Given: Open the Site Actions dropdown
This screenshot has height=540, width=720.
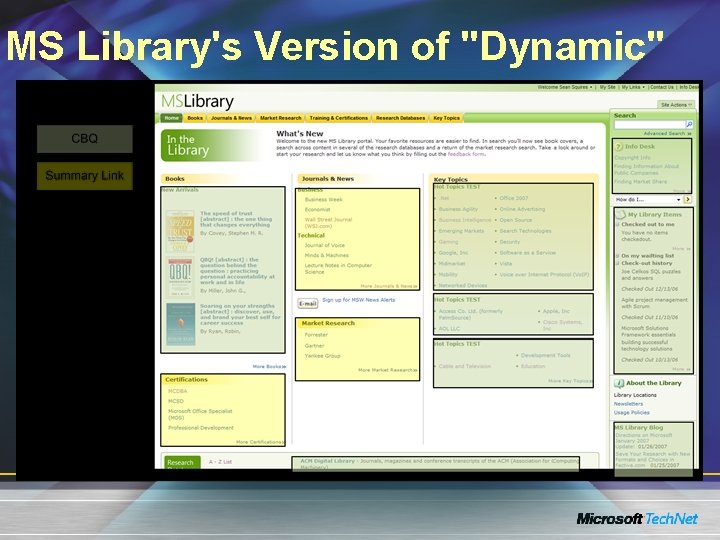Looking at the screenshot, I should tap(675, 105).
